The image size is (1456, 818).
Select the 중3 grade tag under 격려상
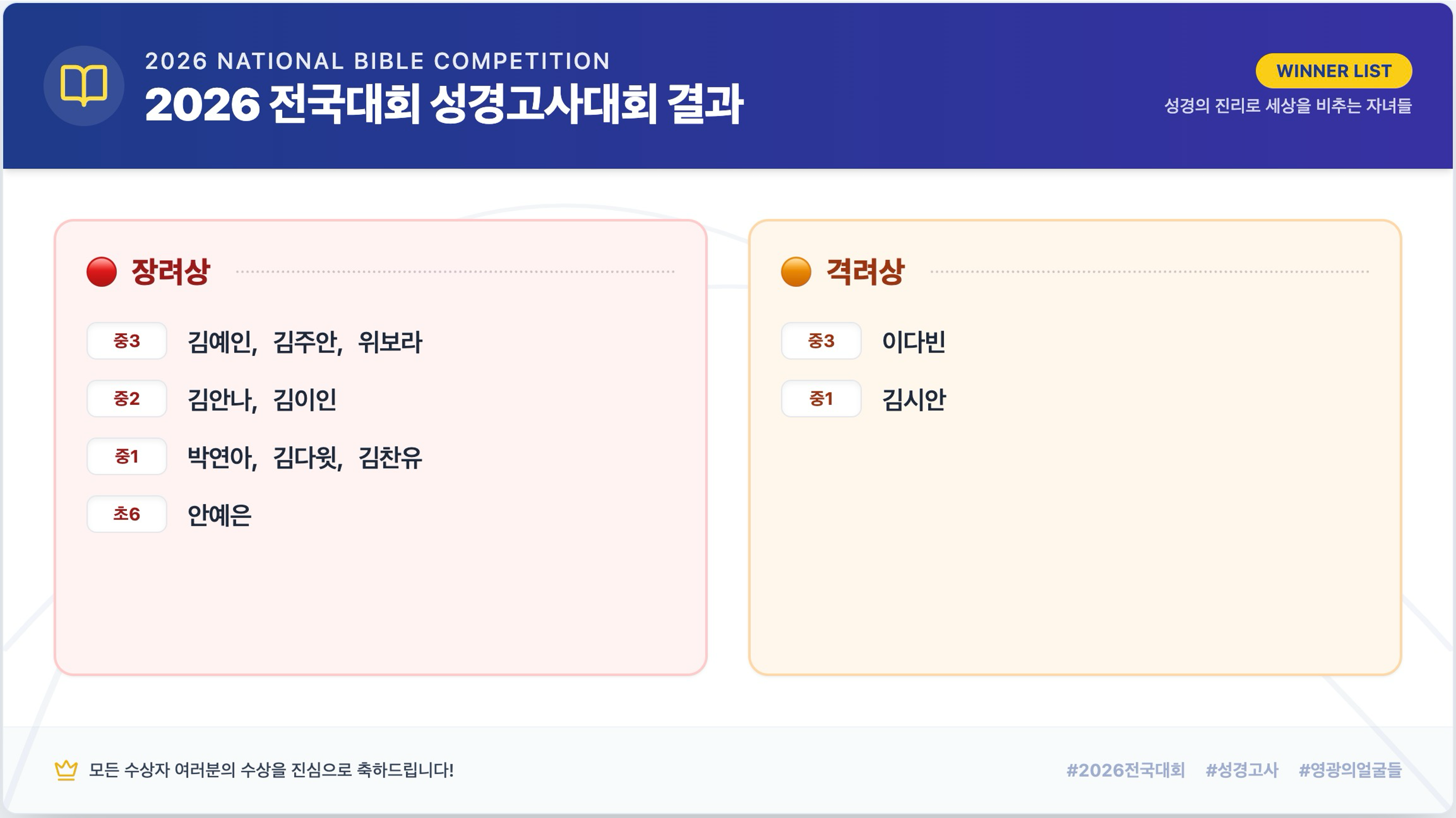[821, 341]
